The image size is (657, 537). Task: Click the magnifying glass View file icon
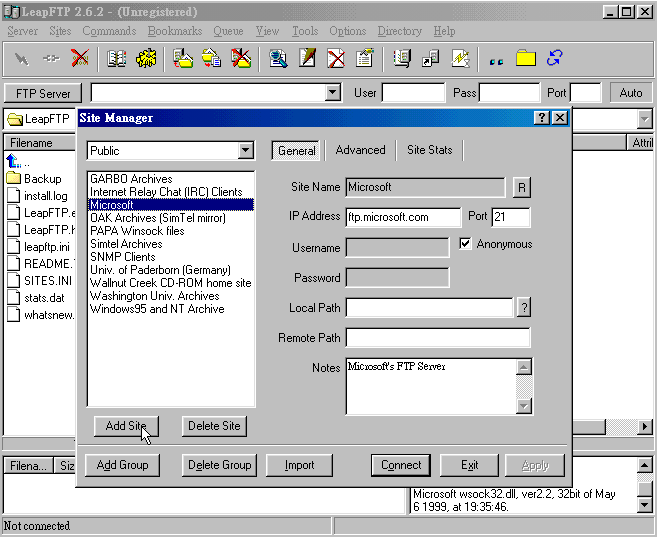(x=278, y=58)
